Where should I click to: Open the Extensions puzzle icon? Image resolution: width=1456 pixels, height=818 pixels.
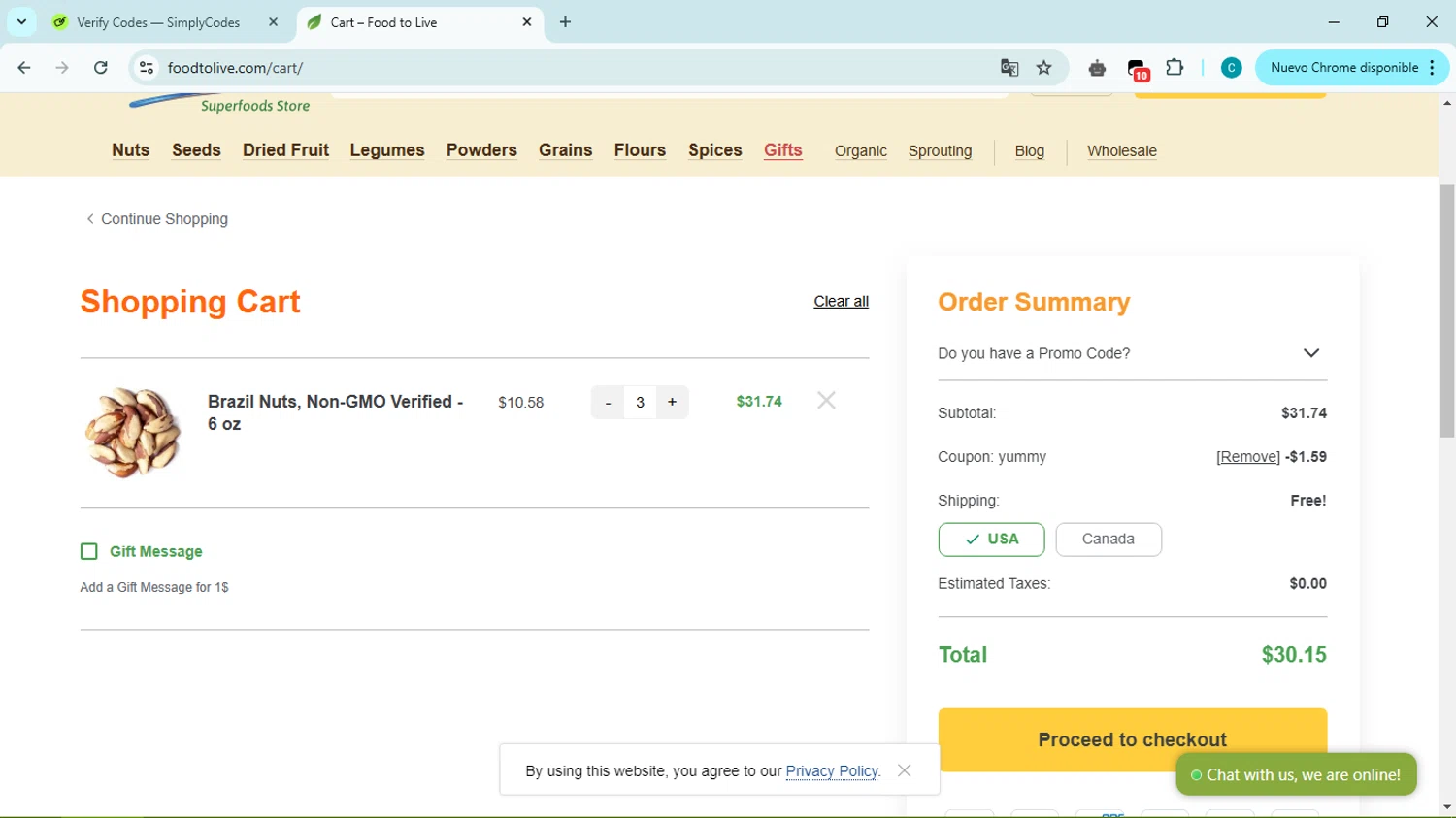pyautogui.click(x=1175, y=68)
